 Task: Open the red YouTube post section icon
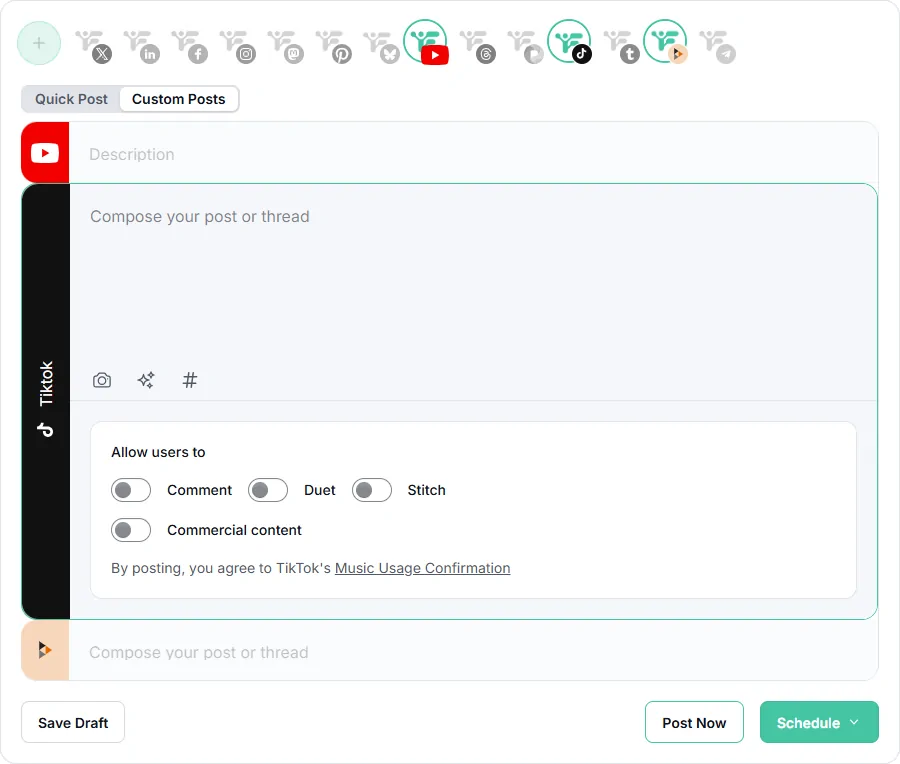click(x=45, y=153)
